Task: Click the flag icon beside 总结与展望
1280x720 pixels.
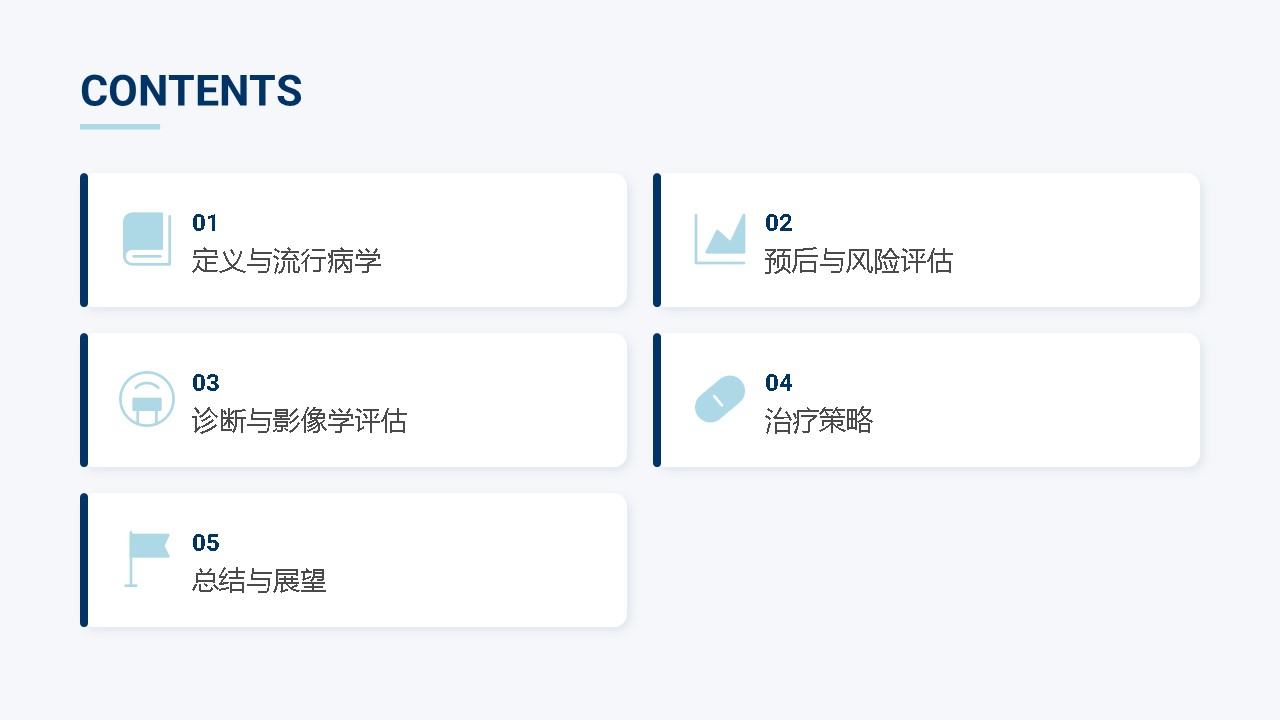Action: (x=147, y=559)
